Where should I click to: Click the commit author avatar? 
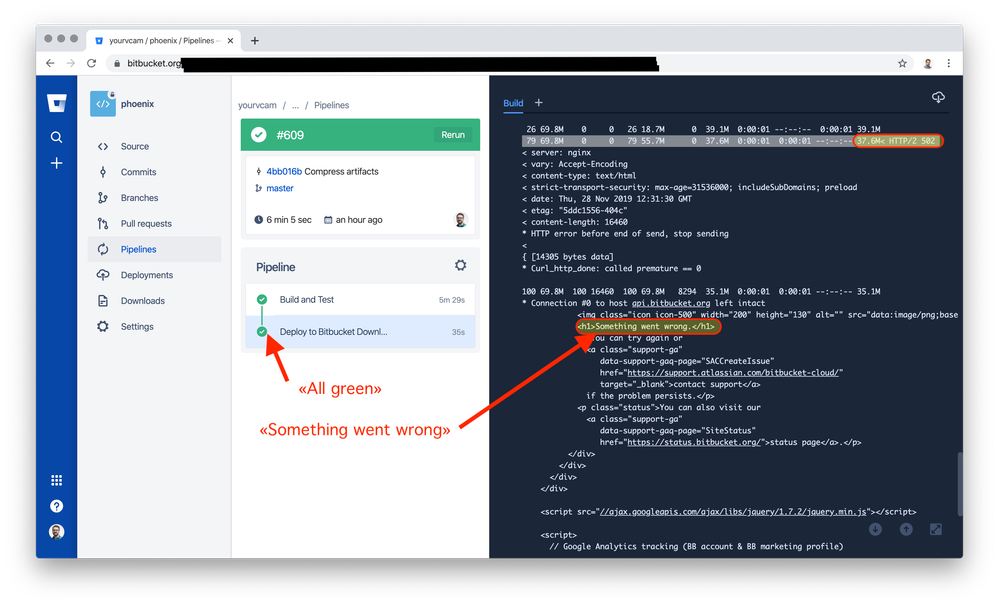pyautogui.click(x=461, y=220)
